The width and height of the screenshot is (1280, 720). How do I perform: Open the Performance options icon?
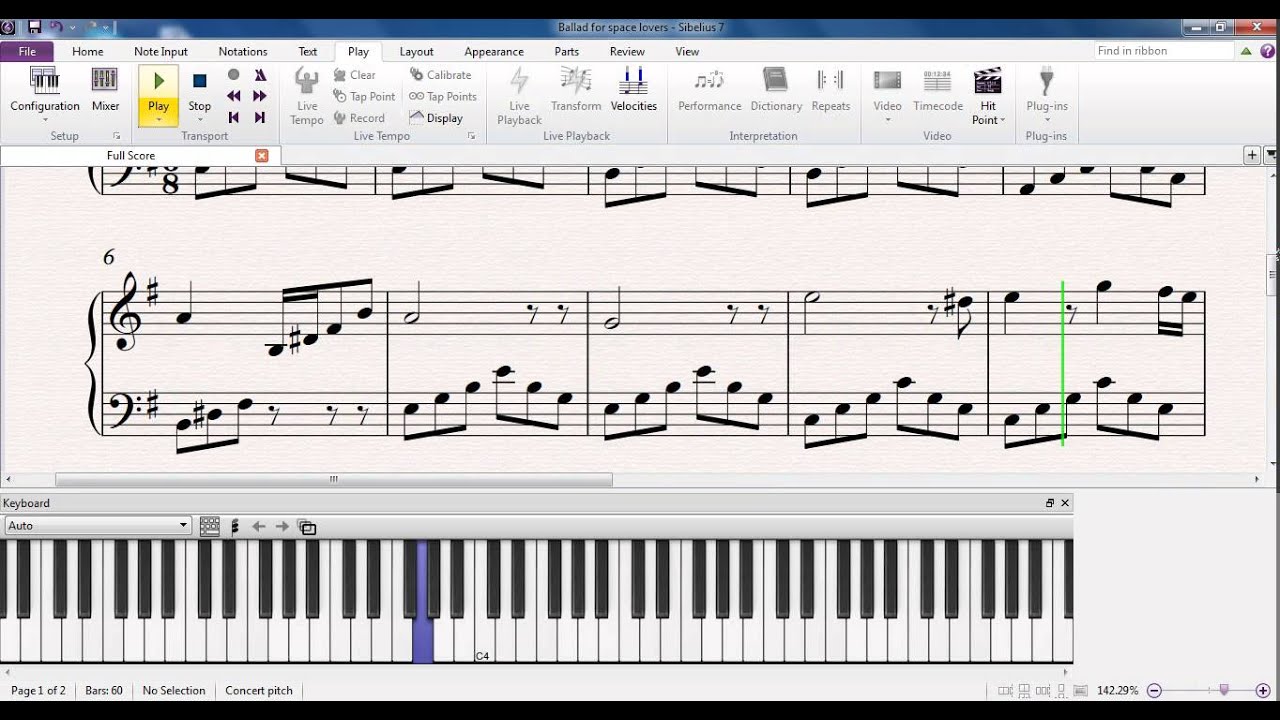(x=710, y=80)
